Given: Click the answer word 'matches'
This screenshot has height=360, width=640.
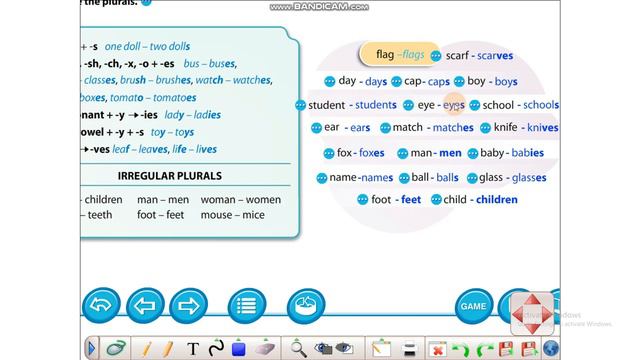Looking at the screenshot, I should point(453,128).
